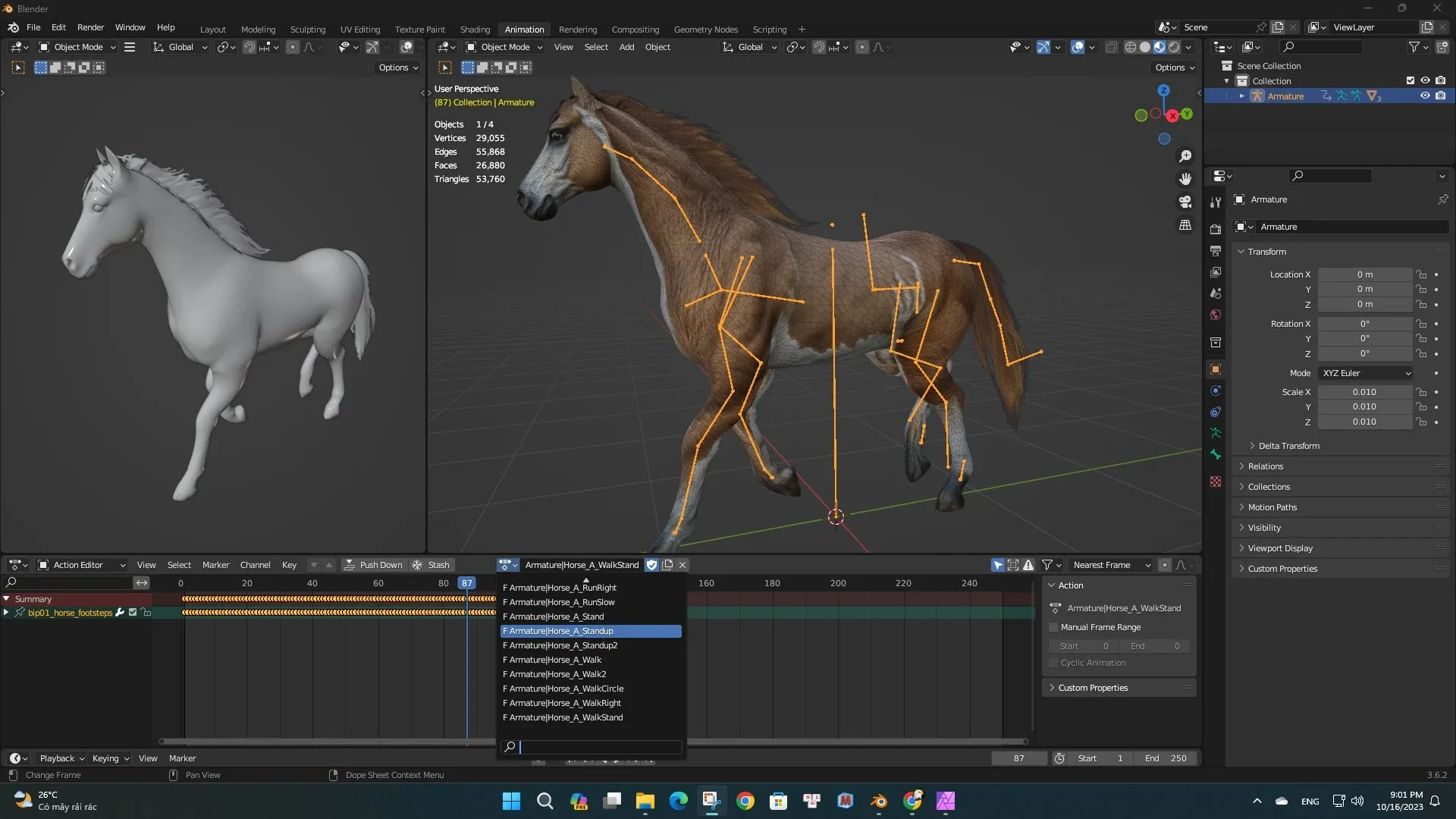Toggle Collection visibility eye icon

tap(1425, 81)
